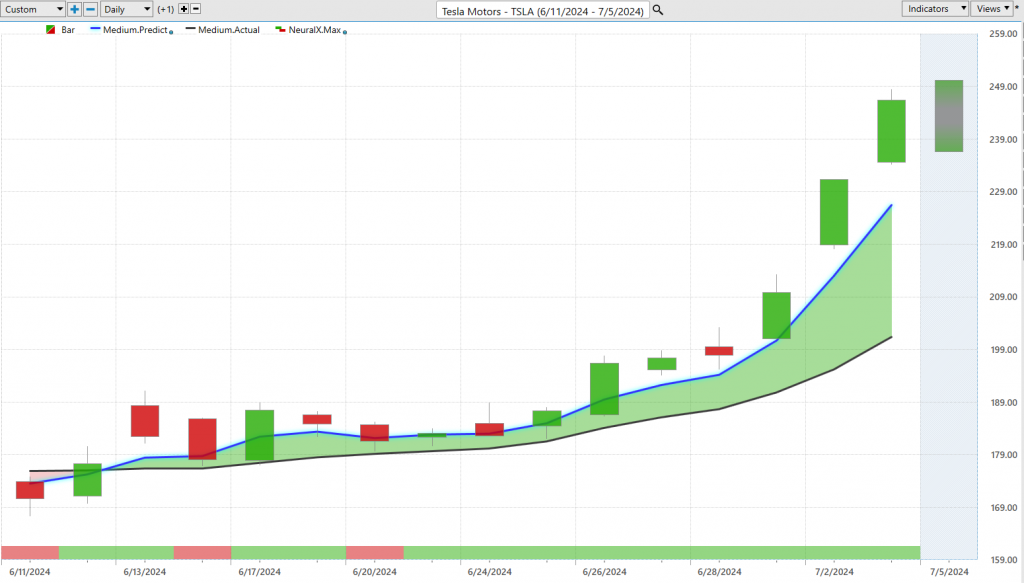Screen dimensions: 1024x583
Task: Click the gray forecast candle for 7/5/2024
Action: 949,116
